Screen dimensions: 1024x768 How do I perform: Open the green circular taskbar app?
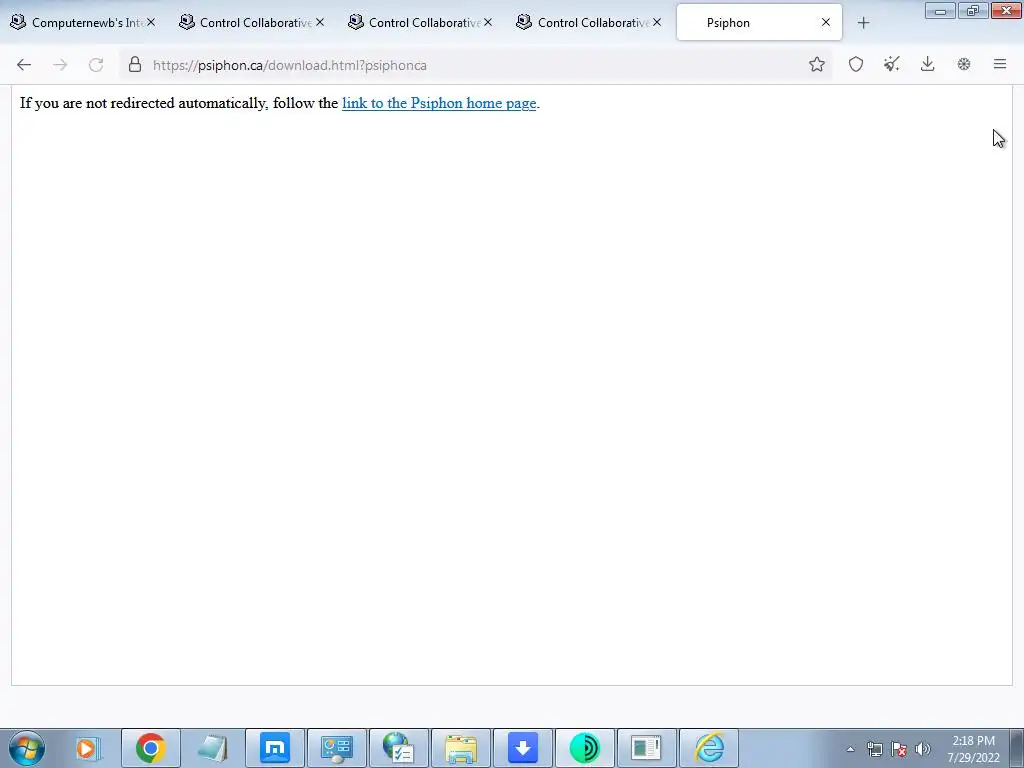click(584, 748)
